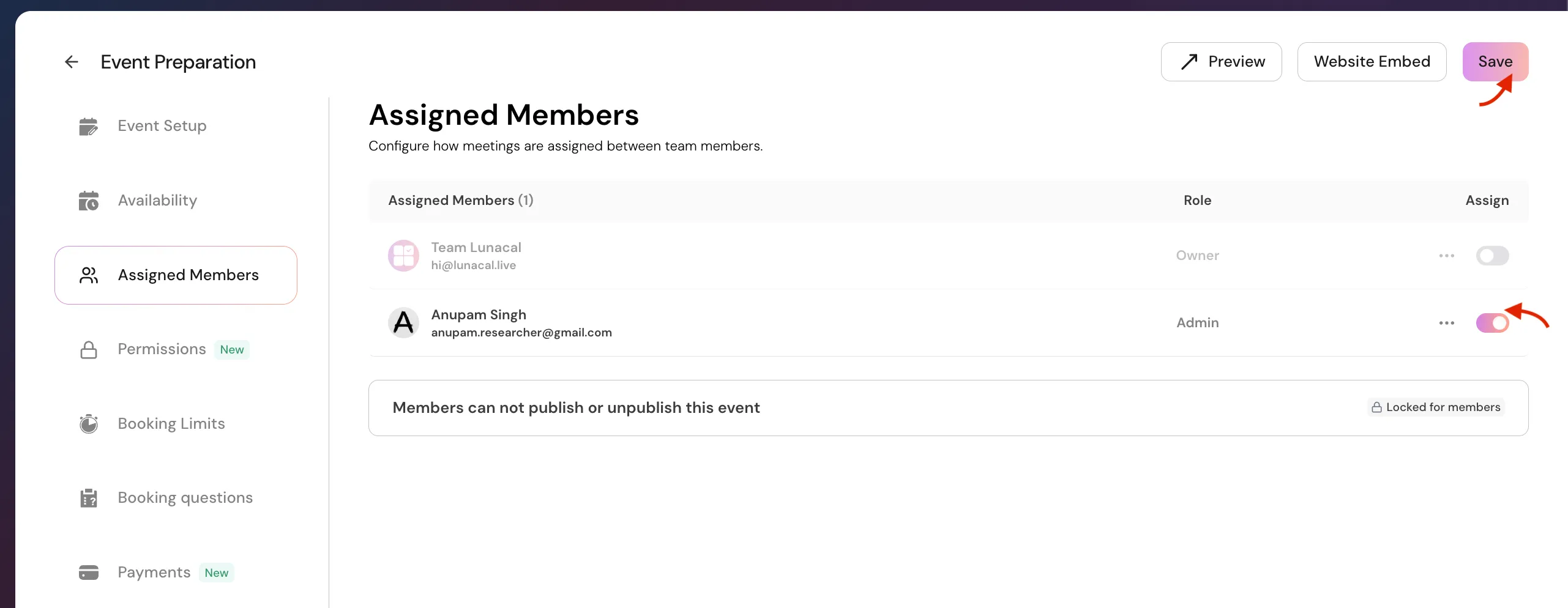The height and width of the screenshot is (608, 1568).
Task: Open the Availability section in sidebar
Action: coord(157,201)
